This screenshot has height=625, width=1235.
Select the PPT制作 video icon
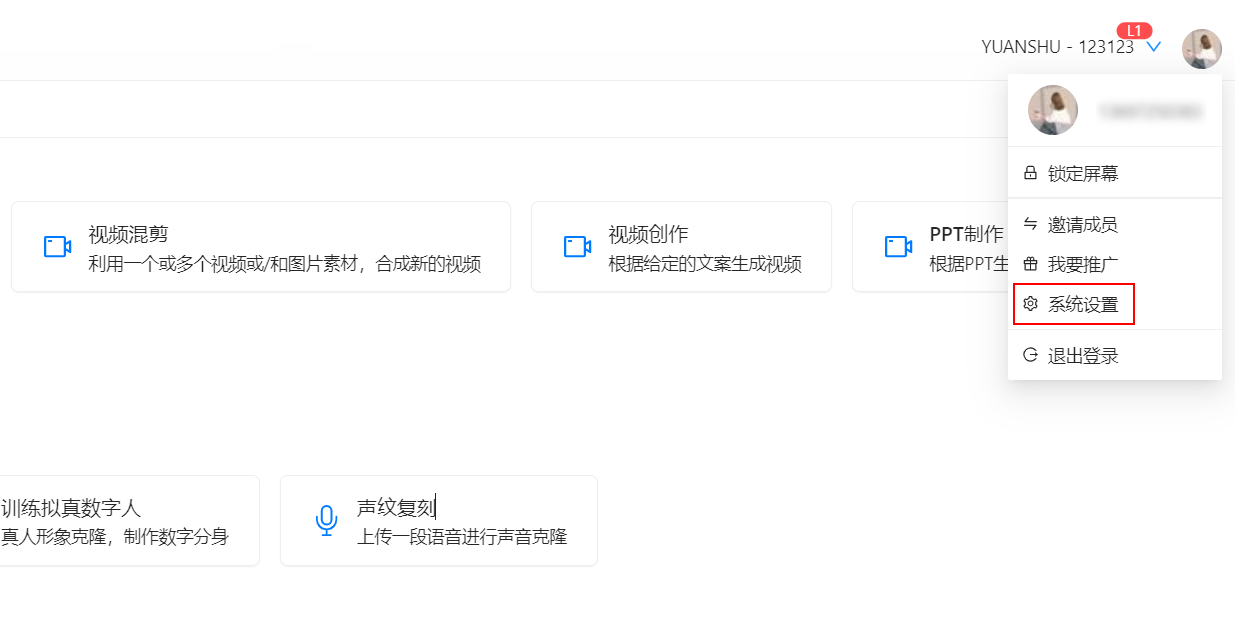897,244
